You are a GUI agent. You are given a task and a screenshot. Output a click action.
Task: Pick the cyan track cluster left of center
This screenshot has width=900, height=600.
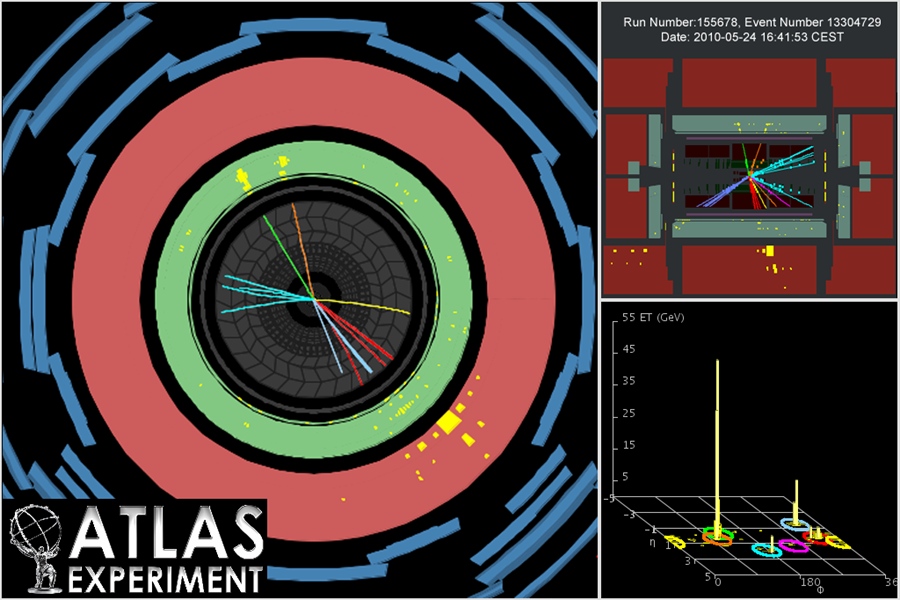(x=260, y=288)
